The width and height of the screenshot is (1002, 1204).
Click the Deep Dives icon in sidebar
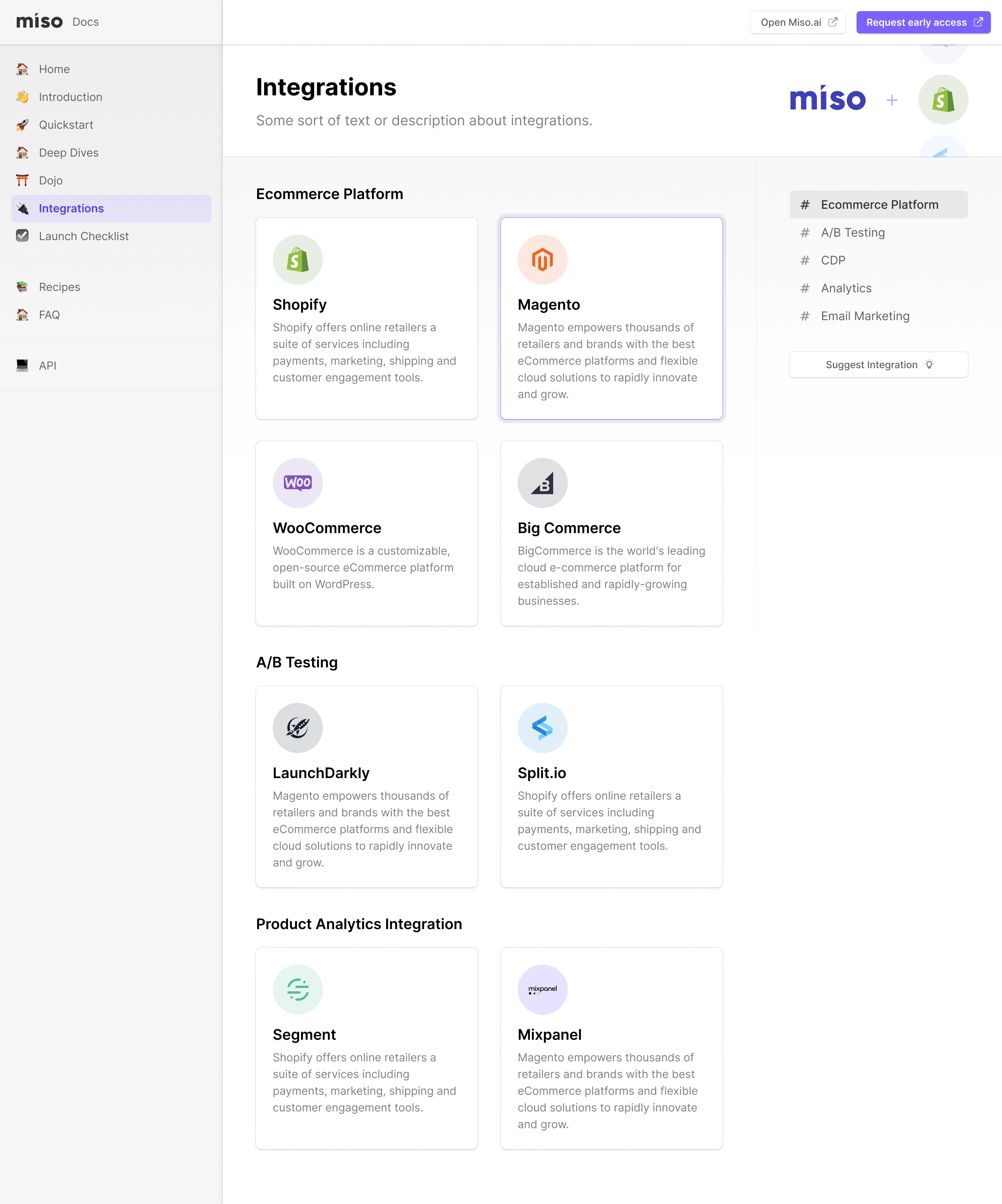22,152
